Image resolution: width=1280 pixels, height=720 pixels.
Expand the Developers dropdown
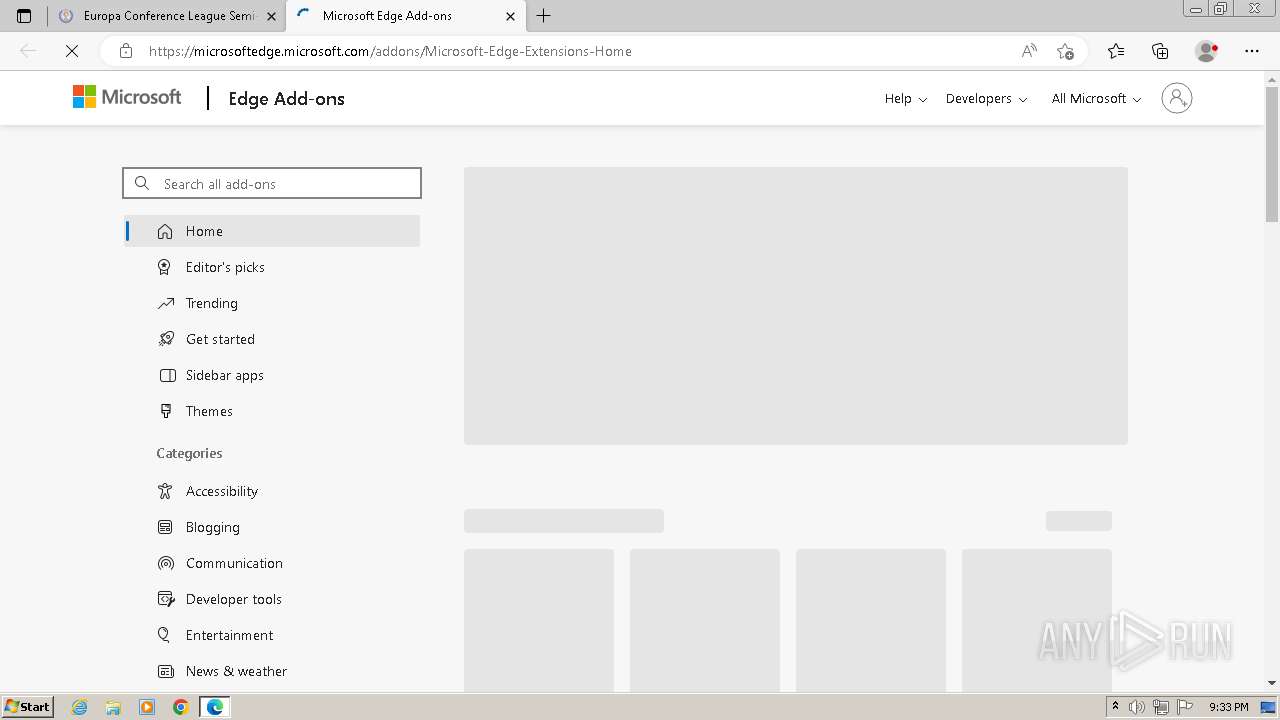[986, 98]
